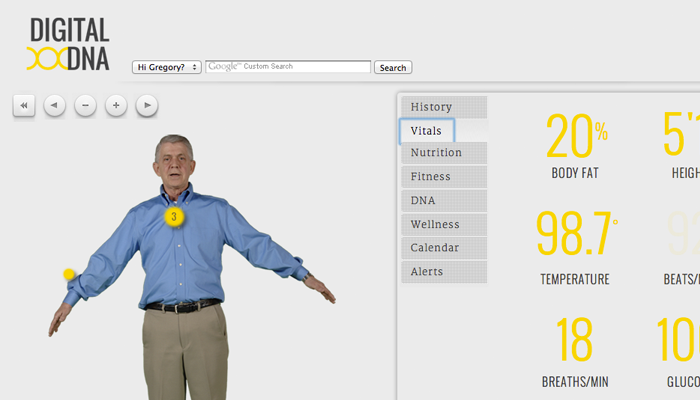
Task: Click the yellow marker numbered 3 on chest
Action: point(174,216)
